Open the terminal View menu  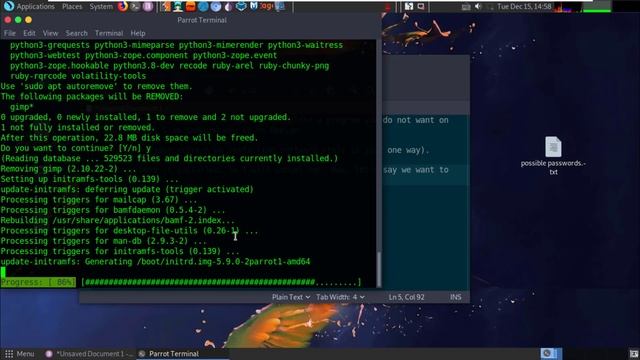pos(50,33)
